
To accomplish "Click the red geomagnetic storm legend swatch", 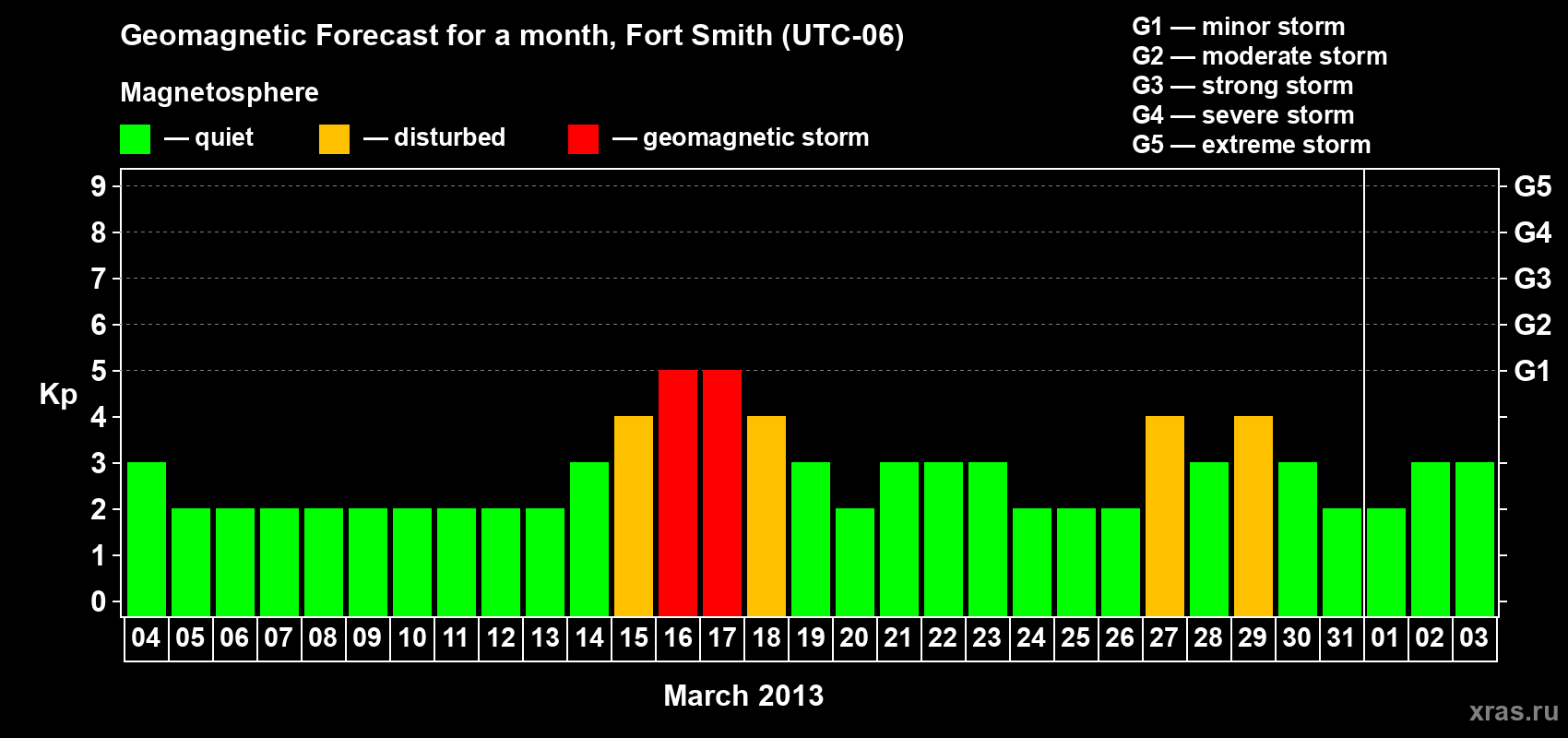I will (583, 139).
